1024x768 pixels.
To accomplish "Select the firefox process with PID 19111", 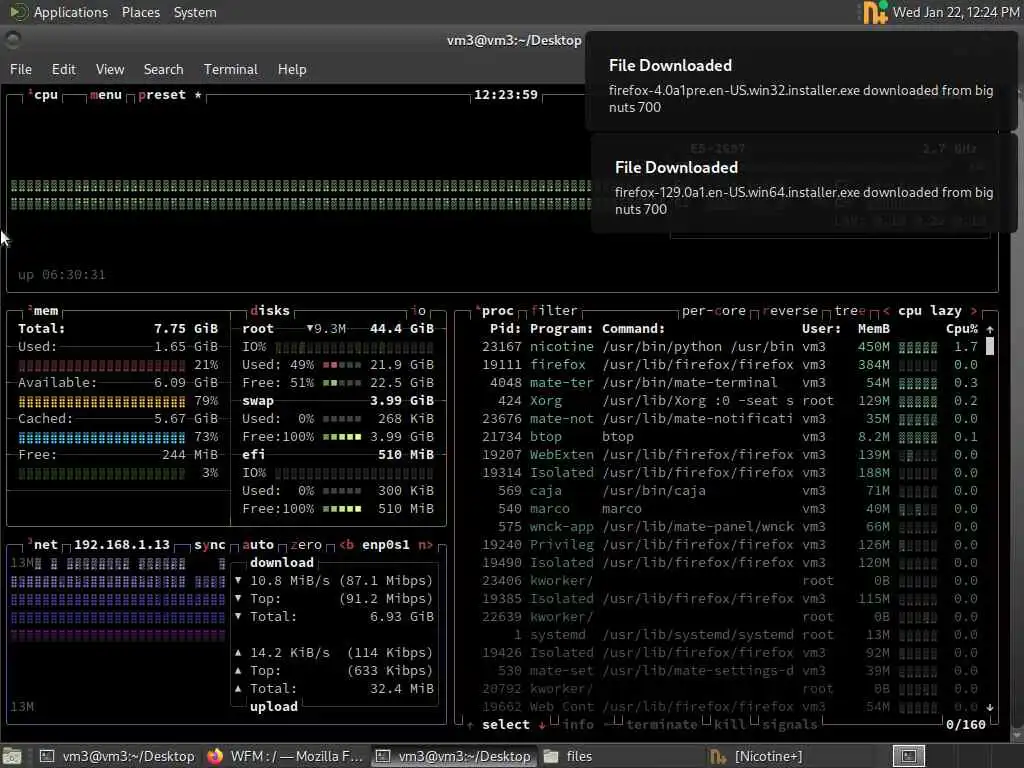I will (729, 365).
